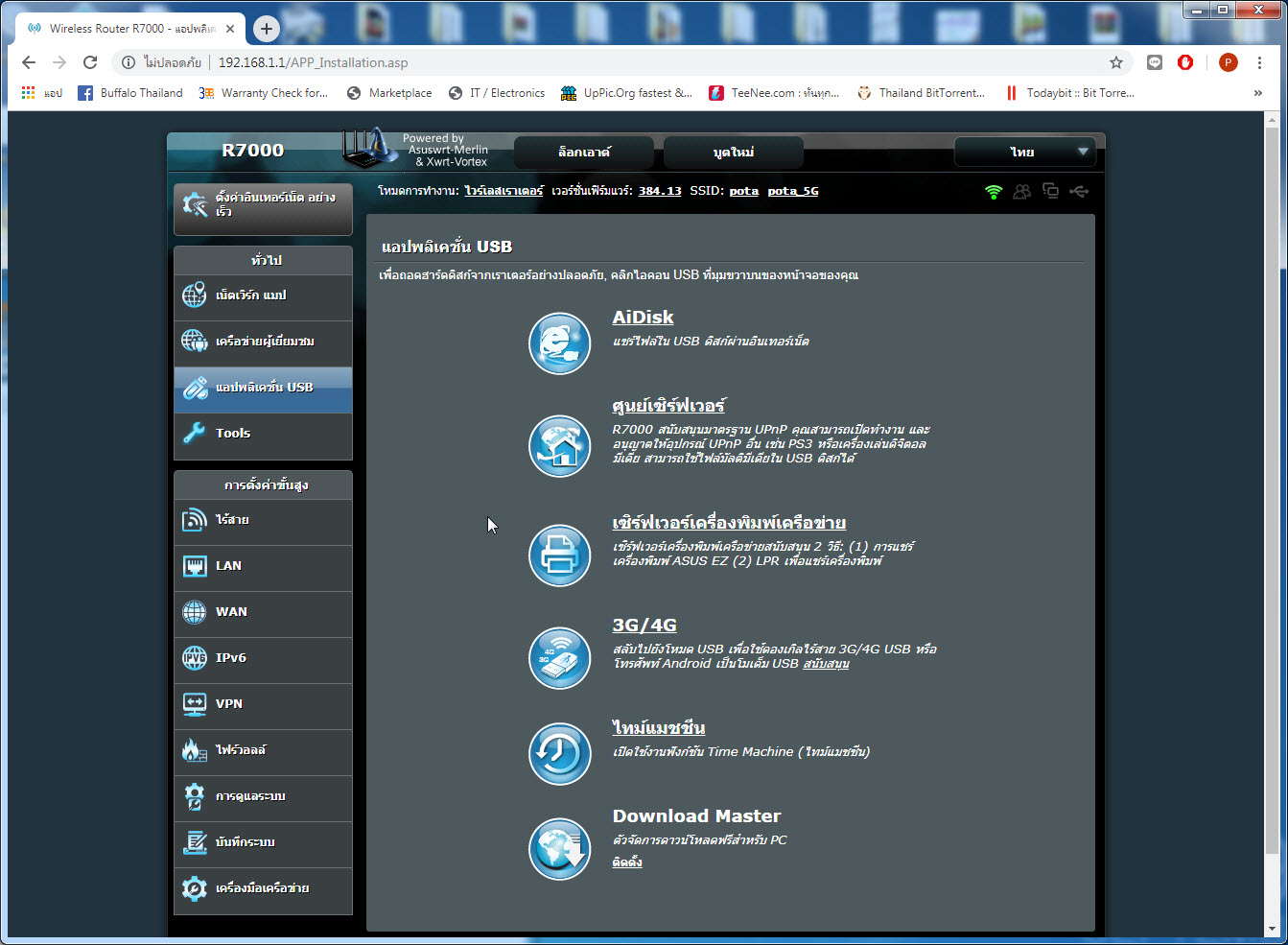Open the Time Machine heading link
Image resolution: width=1288 pixels, height=945 pixels.
[x=659, y=728]
